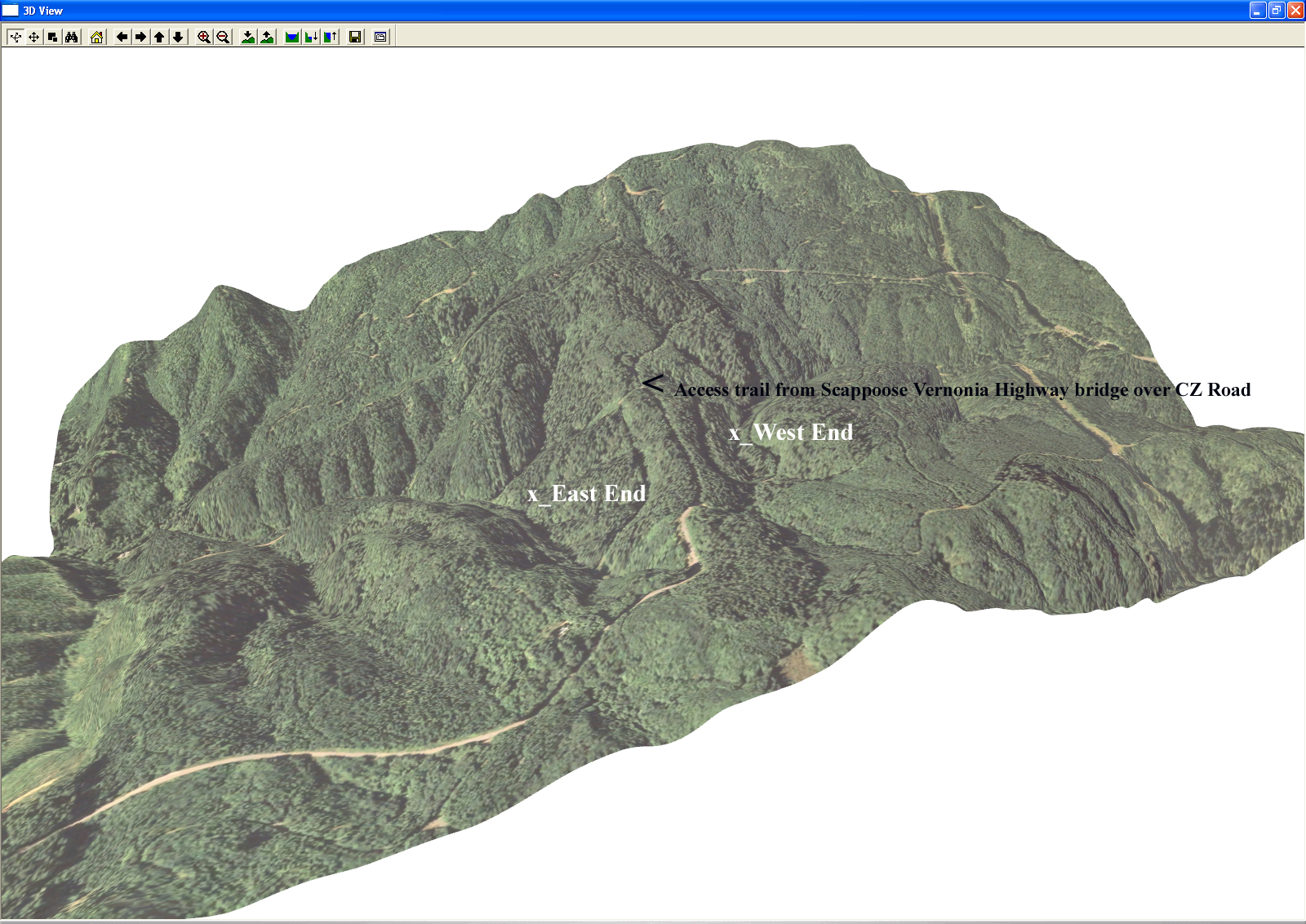Close the 3D View window
The height and width of the screenshot is (924, 1306).
(x=1295, y=11)
